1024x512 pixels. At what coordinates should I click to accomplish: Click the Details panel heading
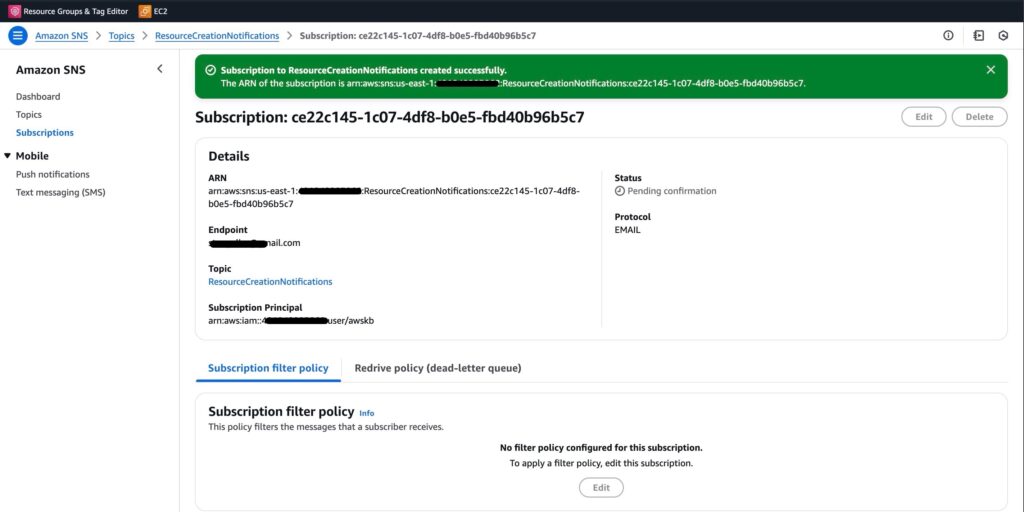[229, 157]
